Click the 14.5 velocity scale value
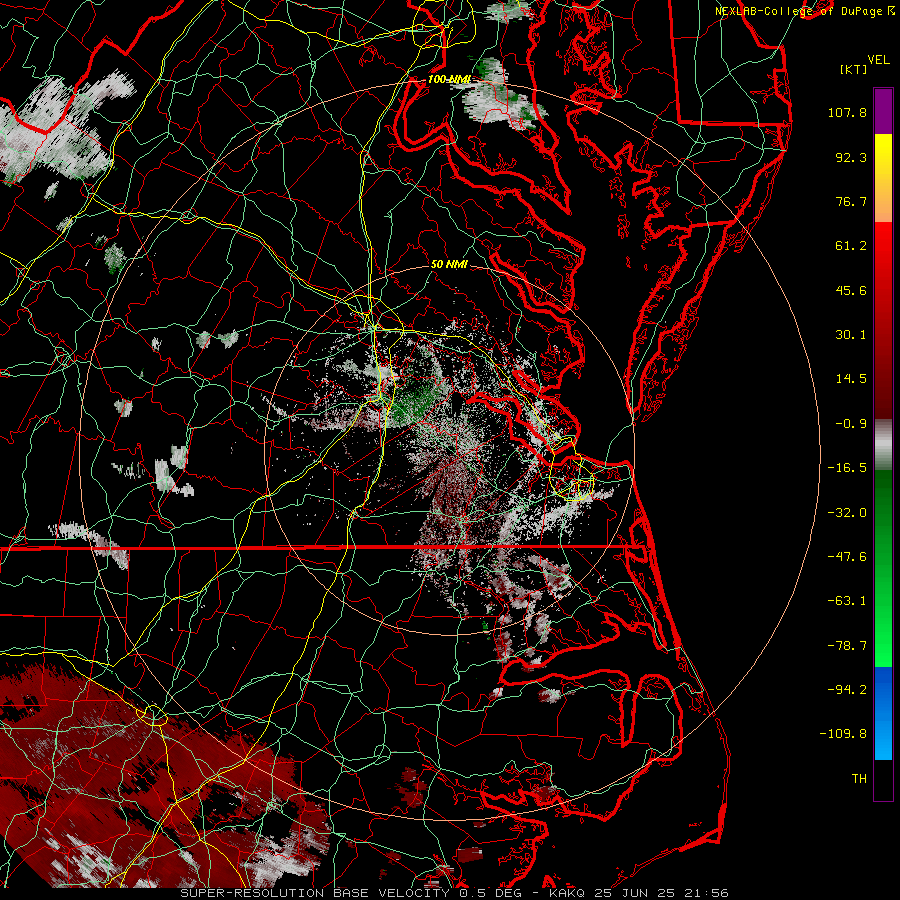Viewport: 900px width, 900px height. (x=851, y=379)
